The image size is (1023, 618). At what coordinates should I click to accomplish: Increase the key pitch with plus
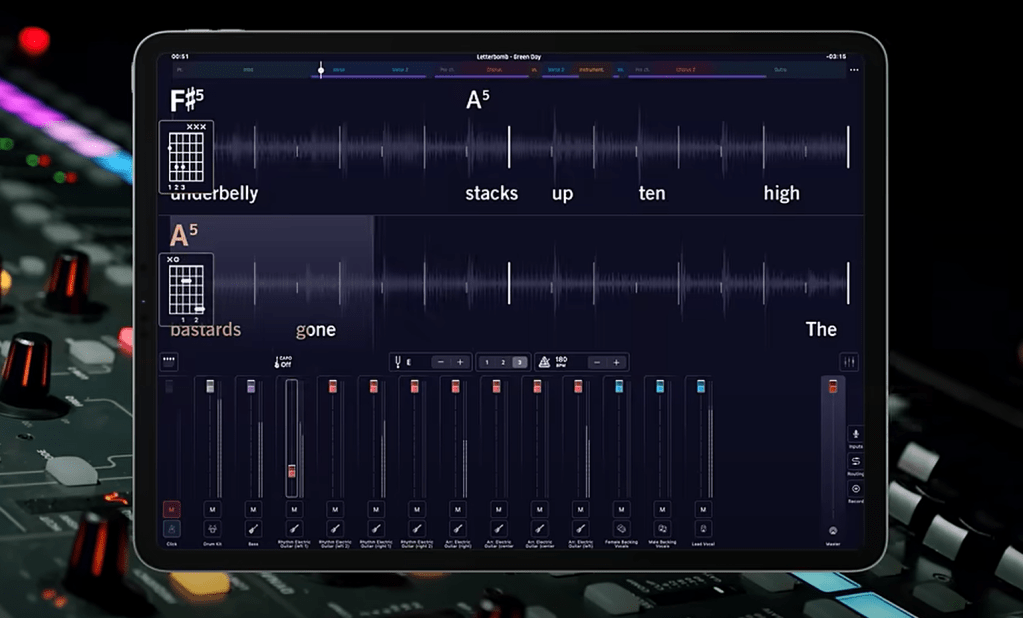coord(460,362)
